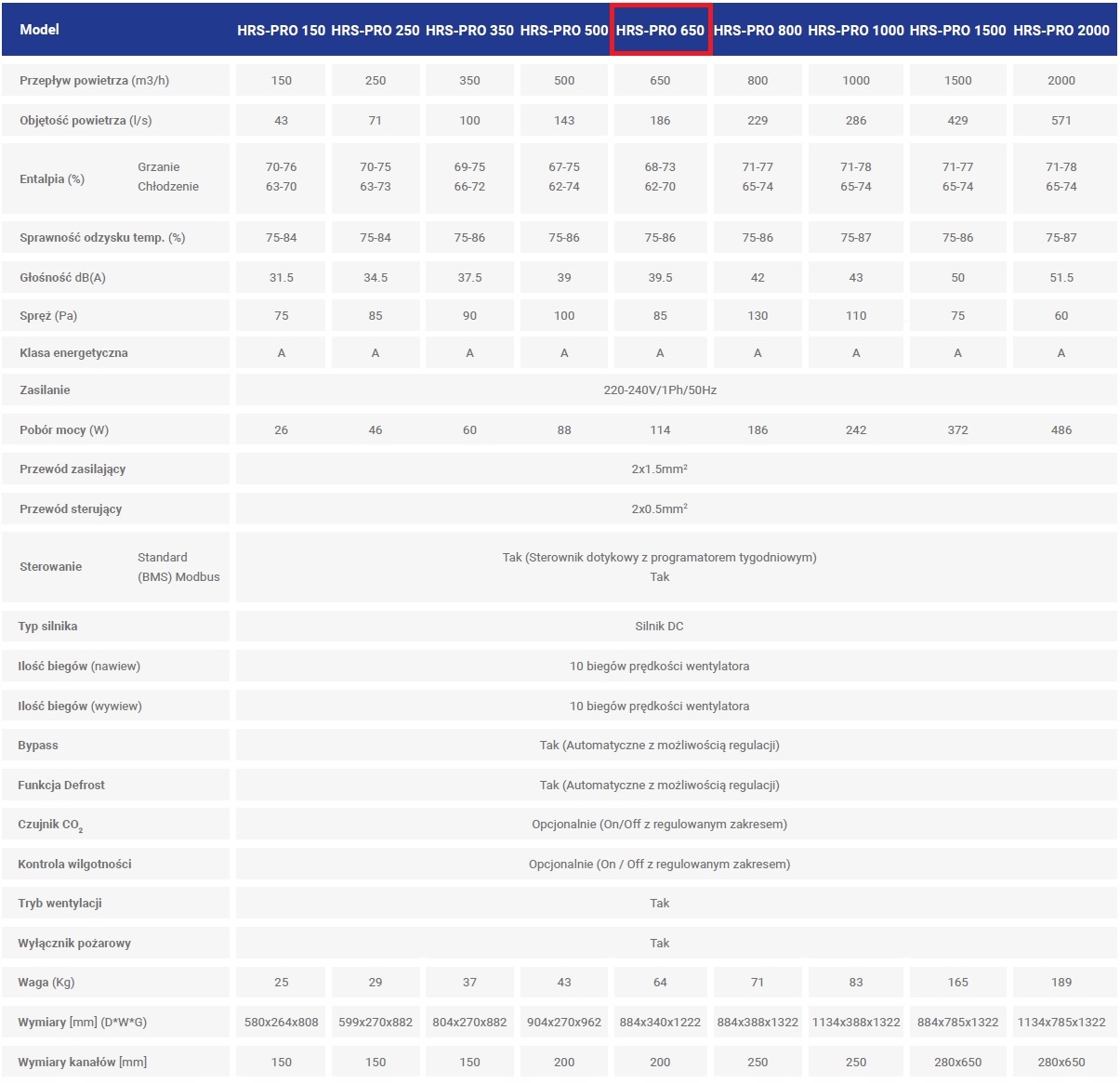Image resolution: width=1120 pixels, height=1083 pixels.
Task: Click the 64 weight cell
Action: 660,983
